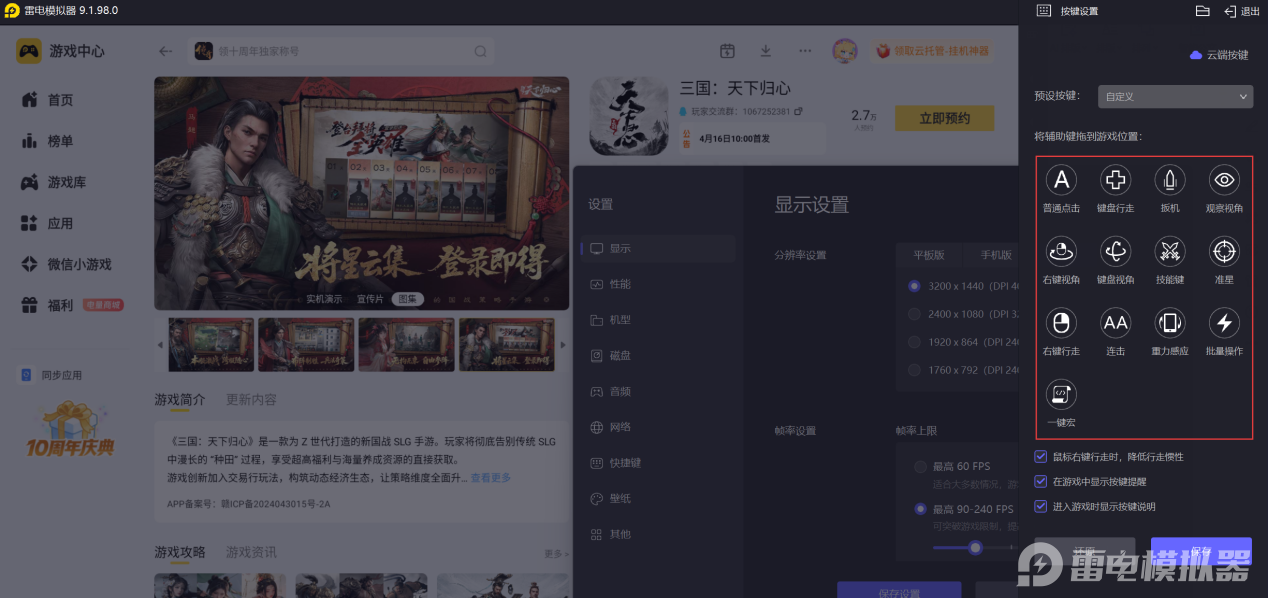Select the 键盘视角 key icon
This screenshot has height=598, width=1268.
1115,251
